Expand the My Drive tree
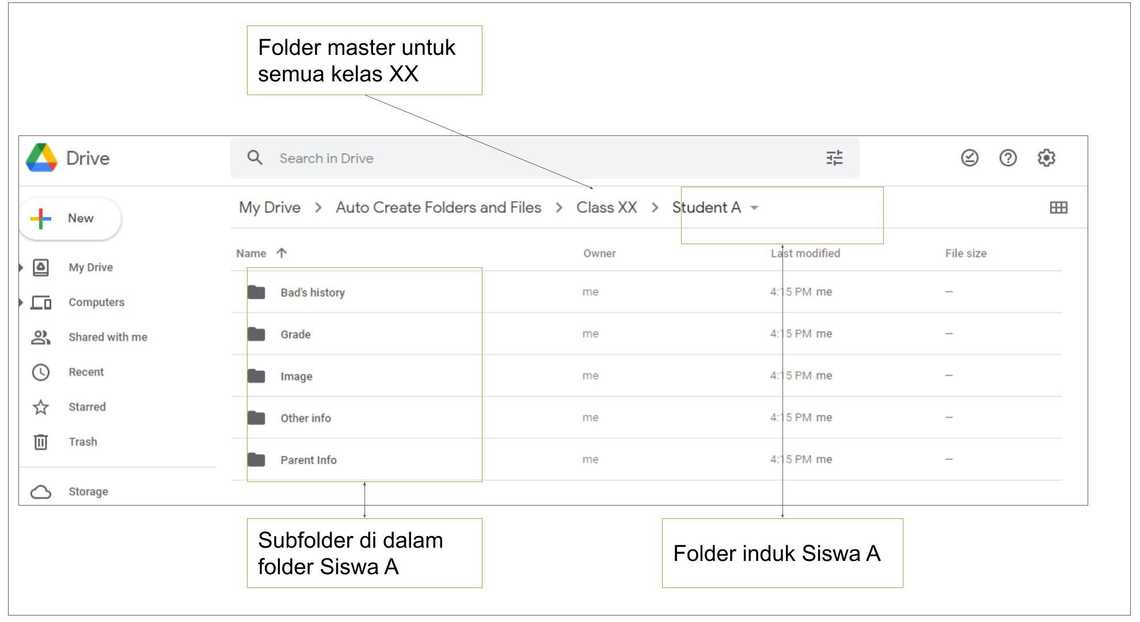 (21, 268)
